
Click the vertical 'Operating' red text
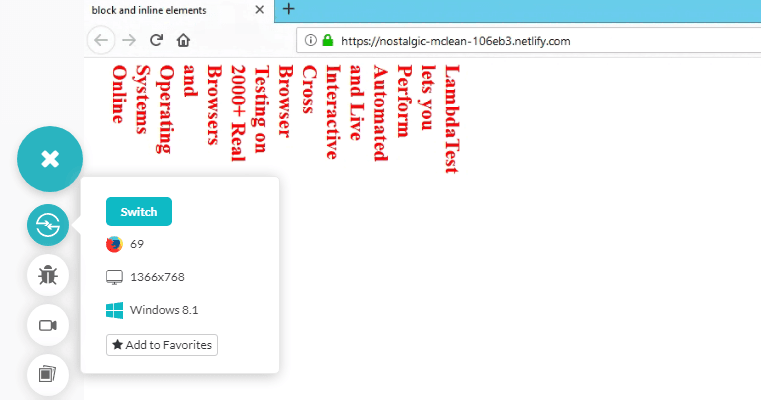point(167,110)
